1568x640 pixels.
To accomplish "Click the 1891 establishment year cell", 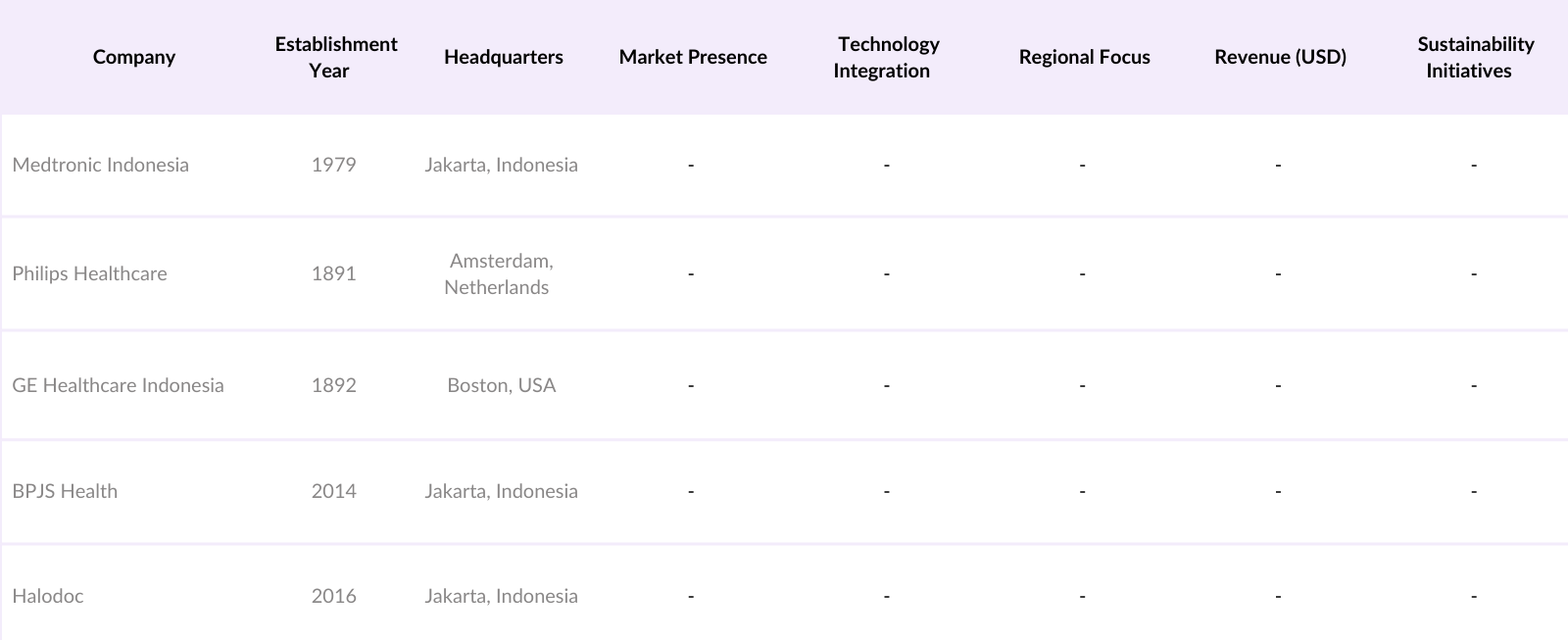I will point(333,273).
